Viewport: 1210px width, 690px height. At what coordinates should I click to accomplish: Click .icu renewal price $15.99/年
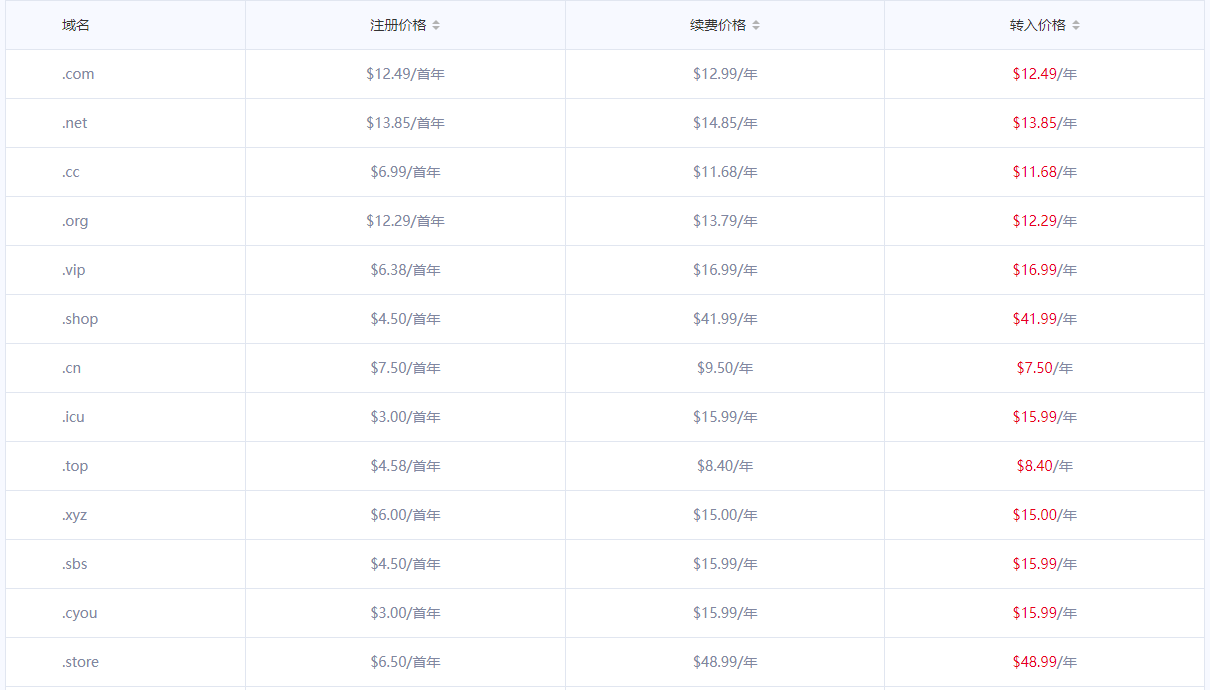pos(725,417)
